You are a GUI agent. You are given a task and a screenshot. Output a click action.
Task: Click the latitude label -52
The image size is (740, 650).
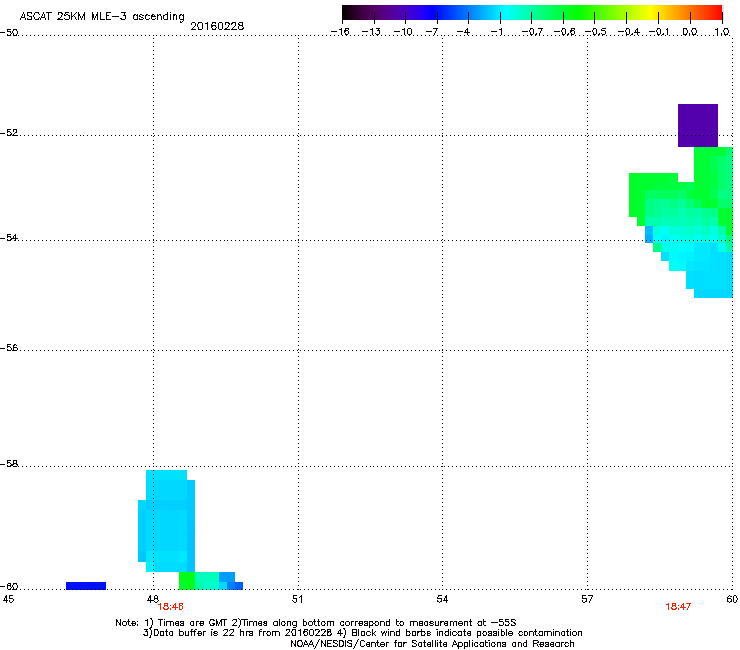(x=9, y=133)
